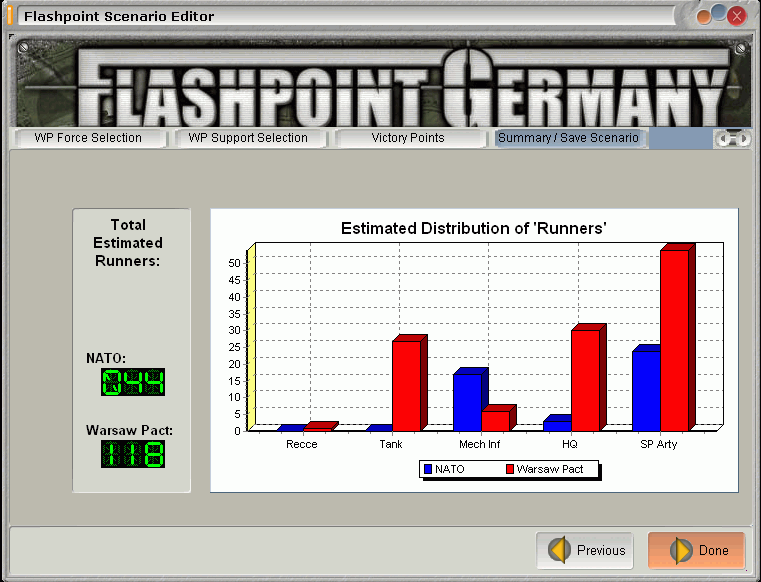Screen dimensions: 761x582
Task: Click the 'NATO:' label above the counter
Action: coord(106,358)
